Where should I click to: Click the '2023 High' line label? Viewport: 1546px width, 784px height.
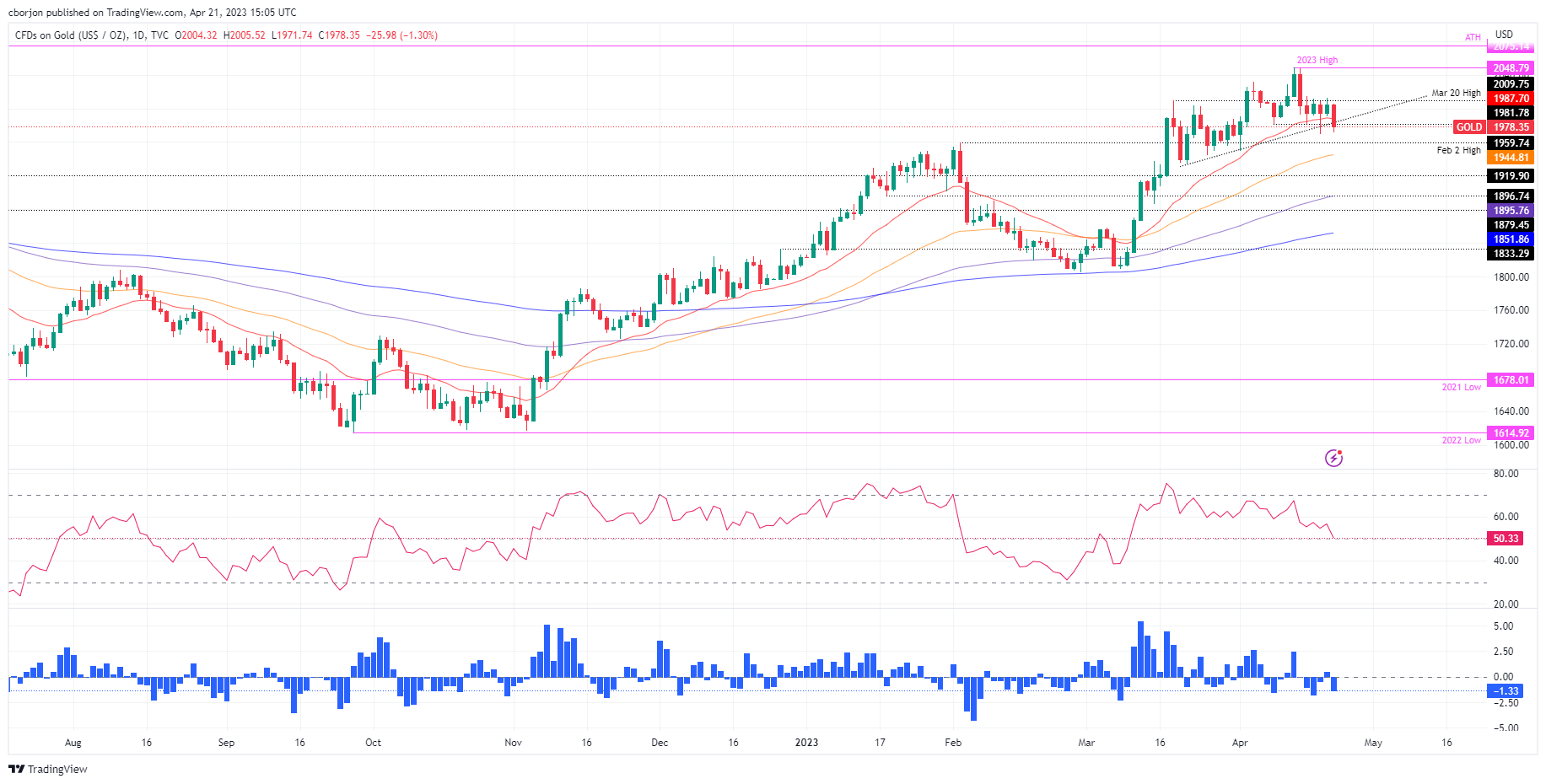coord(1317,60)
